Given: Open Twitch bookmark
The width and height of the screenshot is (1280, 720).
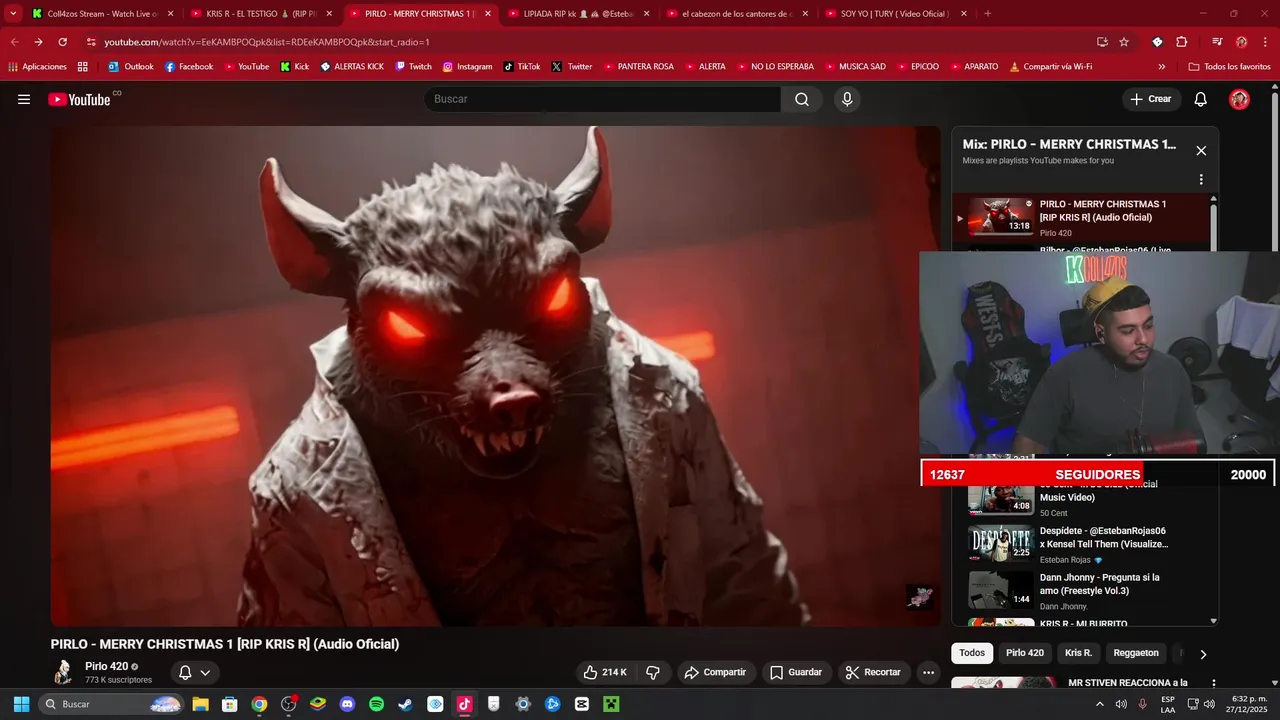Looking at the screenshot, I should 413,67.
